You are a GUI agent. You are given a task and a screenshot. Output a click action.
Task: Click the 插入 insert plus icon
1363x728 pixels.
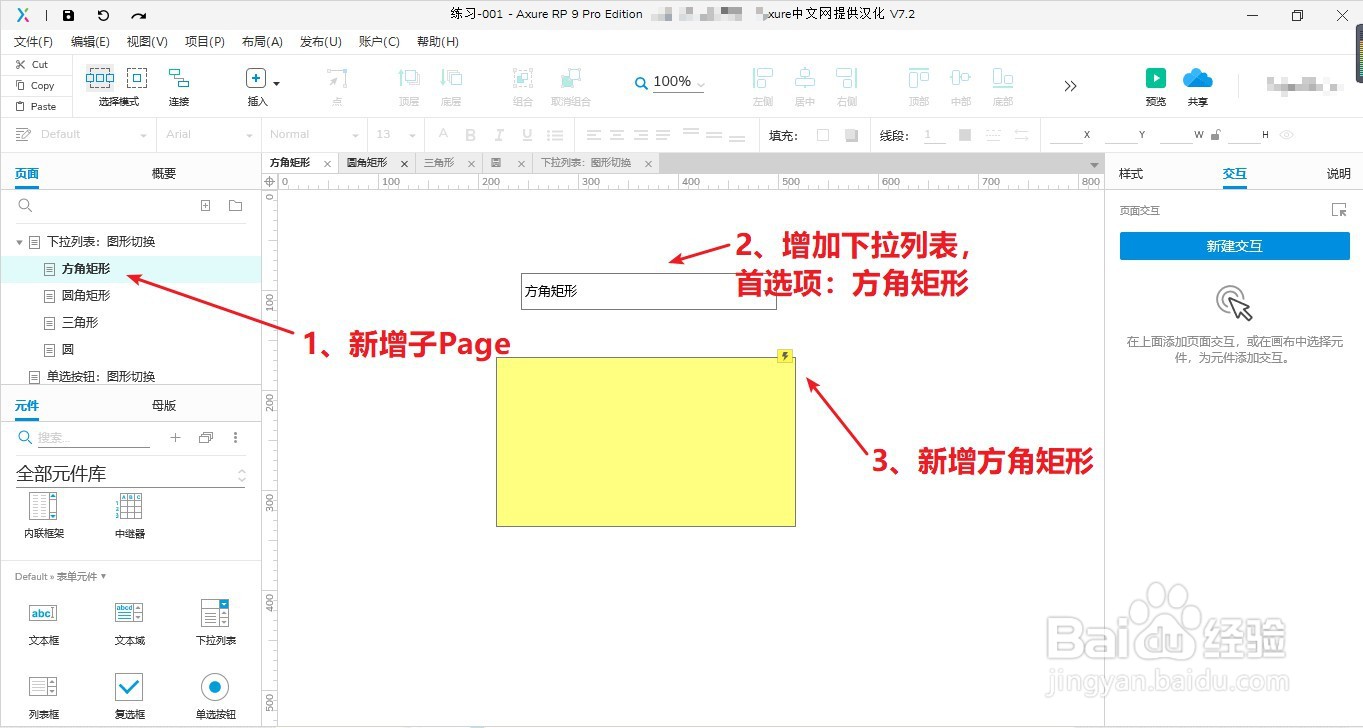click(x=256, y=78)
